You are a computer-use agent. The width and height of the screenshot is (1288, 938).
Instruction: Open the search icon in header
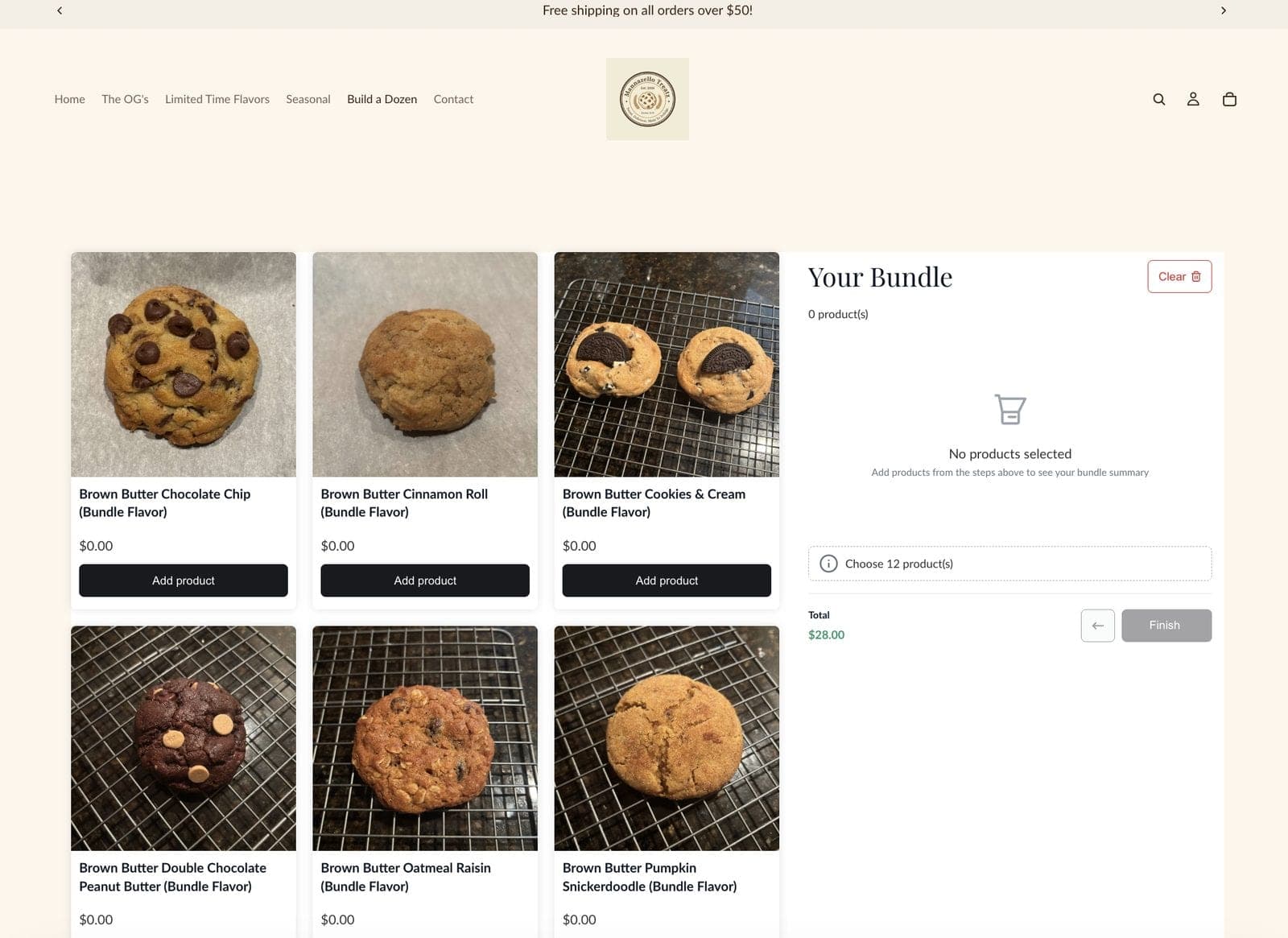click(x=1158, y=99)
